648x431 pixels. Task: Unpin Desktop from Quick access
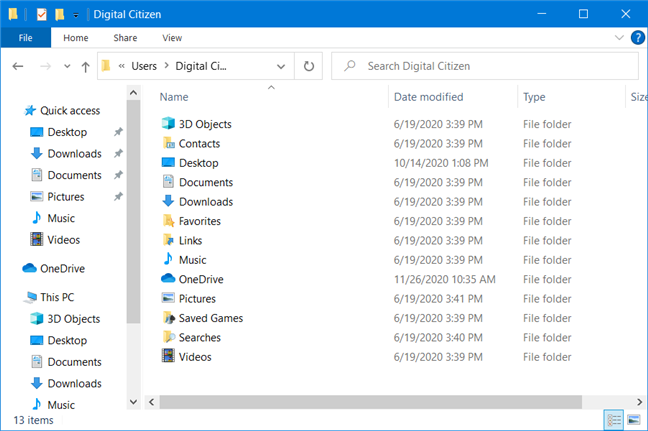118,132
